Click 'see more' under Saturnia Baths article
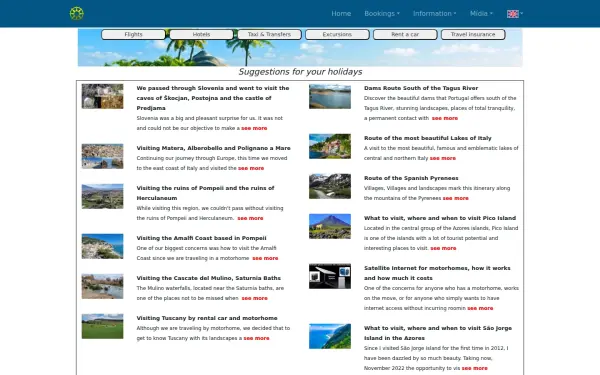Screen dimensions: 600x375 (x=254, y=298)
